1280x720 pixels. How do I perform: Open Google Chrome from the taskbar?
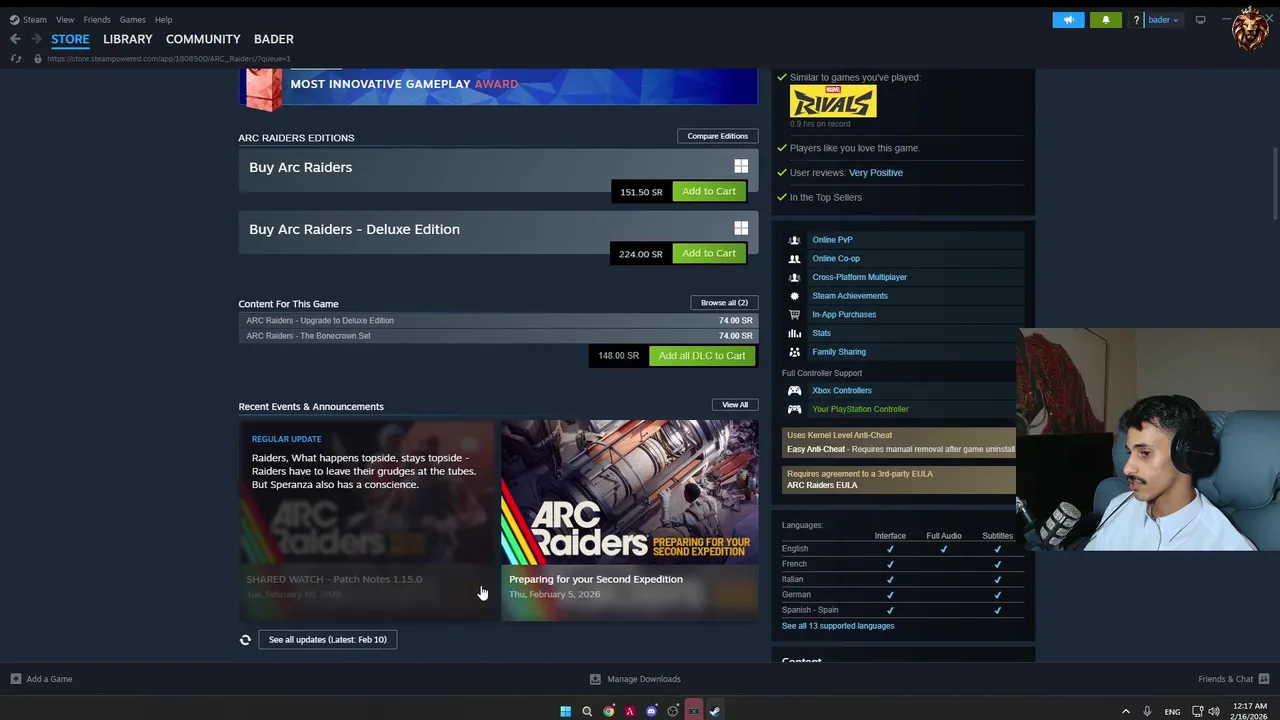pos(608,712)
